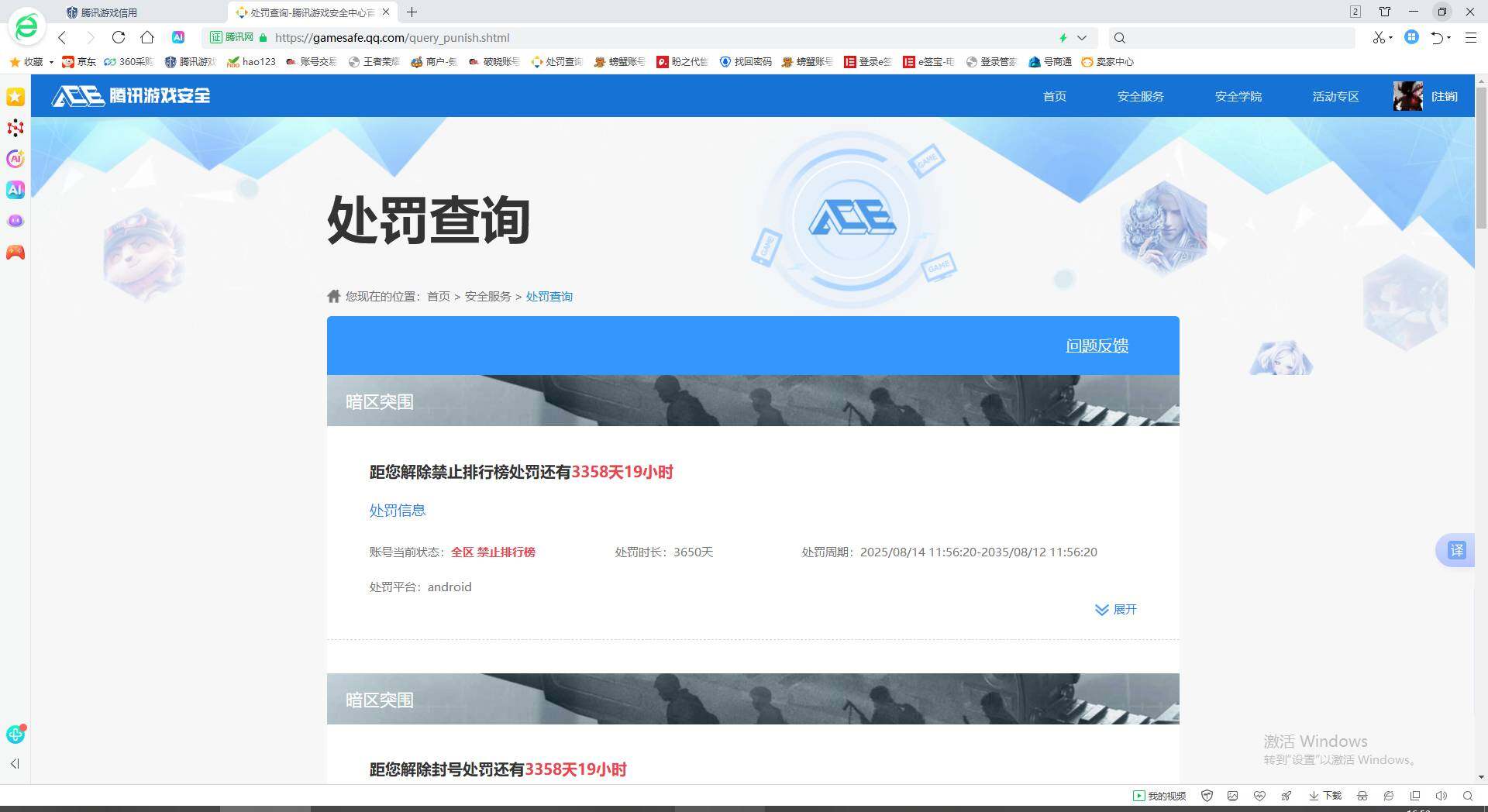
Task: Open the purple robot sidebar icon
Action: click(x=15, y=221)
